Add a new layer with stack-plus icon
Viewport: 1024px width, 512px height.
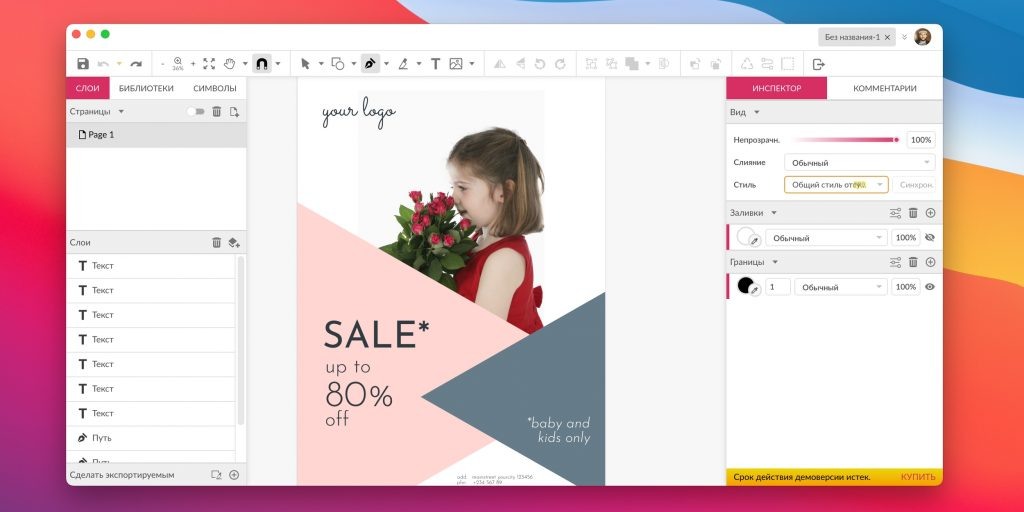coord(234,242)
